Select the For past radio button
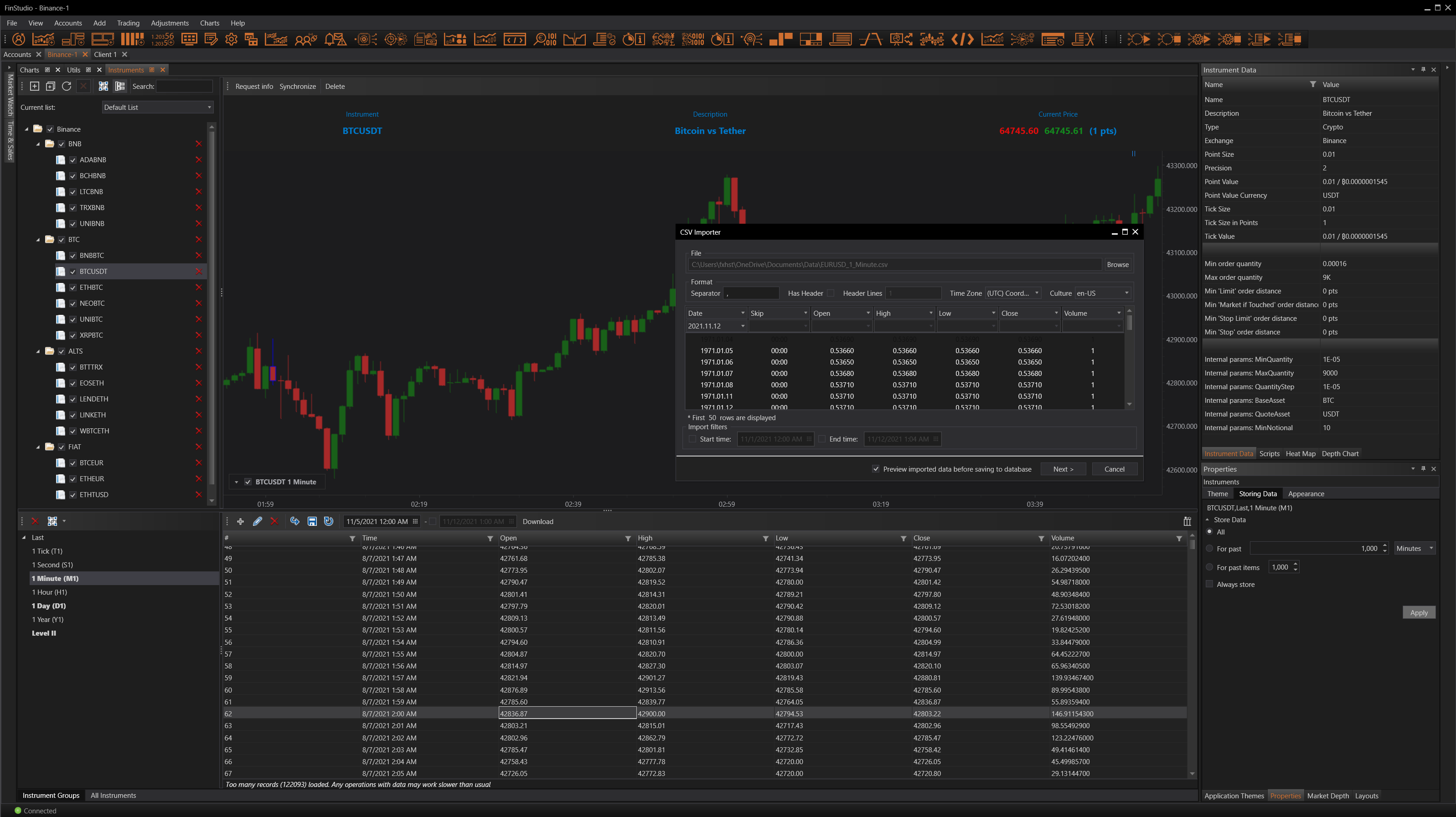 (1209, 548)
